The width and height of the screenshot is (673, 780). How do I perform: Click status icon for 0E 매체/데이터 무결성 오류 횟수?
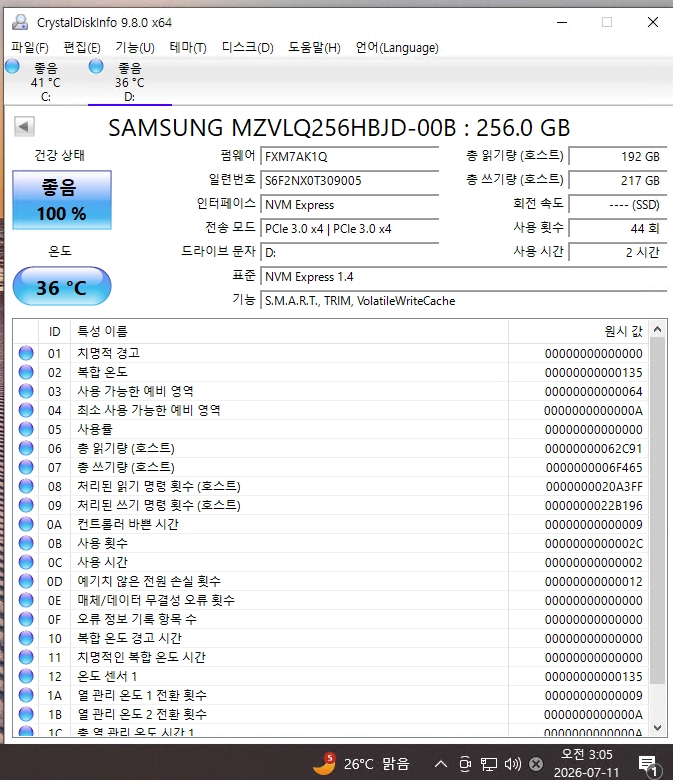[x=26, y=600]
